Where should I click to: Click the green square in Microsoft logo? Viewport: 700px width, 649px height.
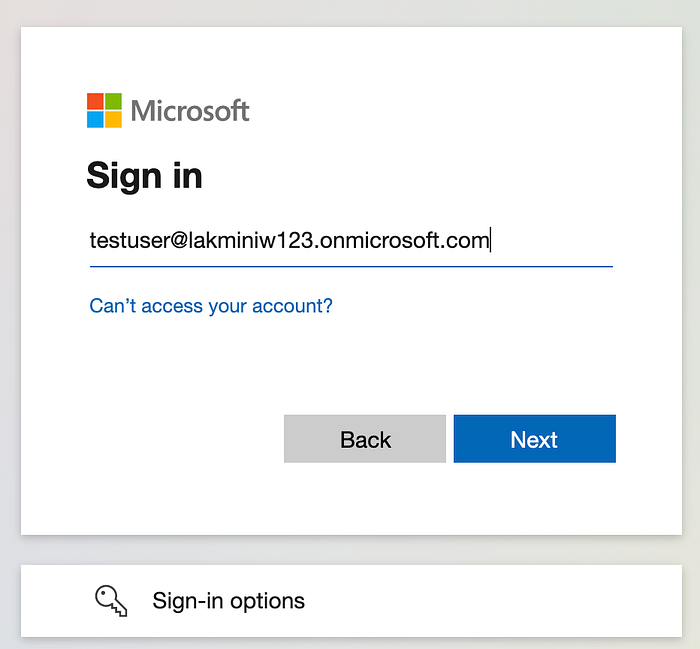(113, 101)
